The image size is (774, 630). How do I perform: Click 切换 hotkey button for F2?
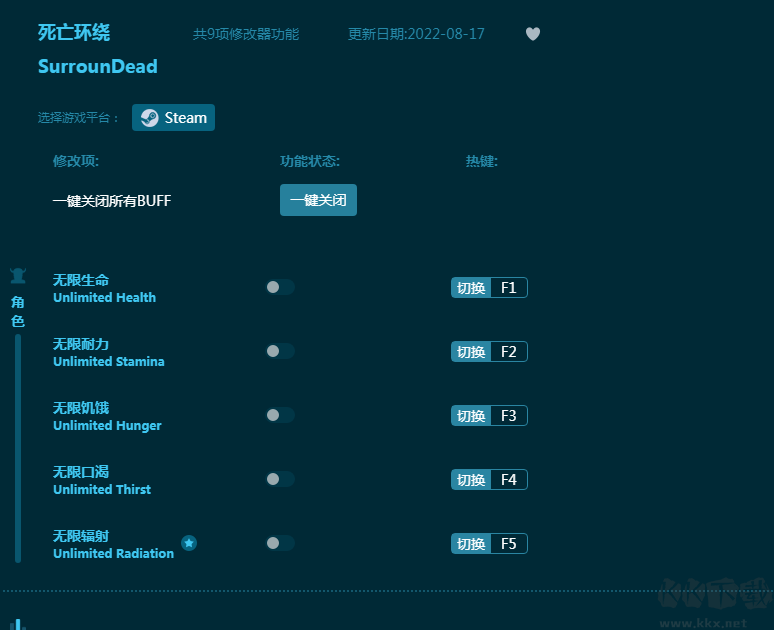pyautogui.click(x=471, y=352)
